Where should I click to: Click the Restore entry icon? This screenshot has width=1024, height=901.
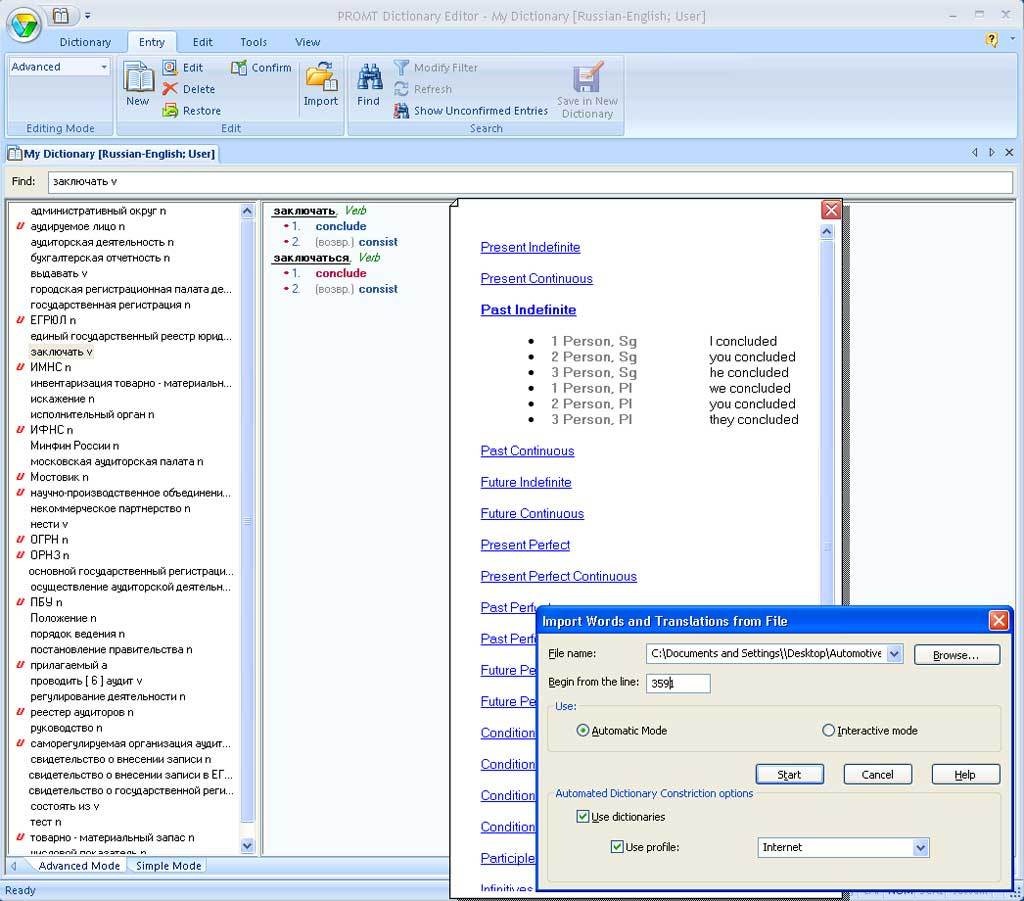(170, 110)
